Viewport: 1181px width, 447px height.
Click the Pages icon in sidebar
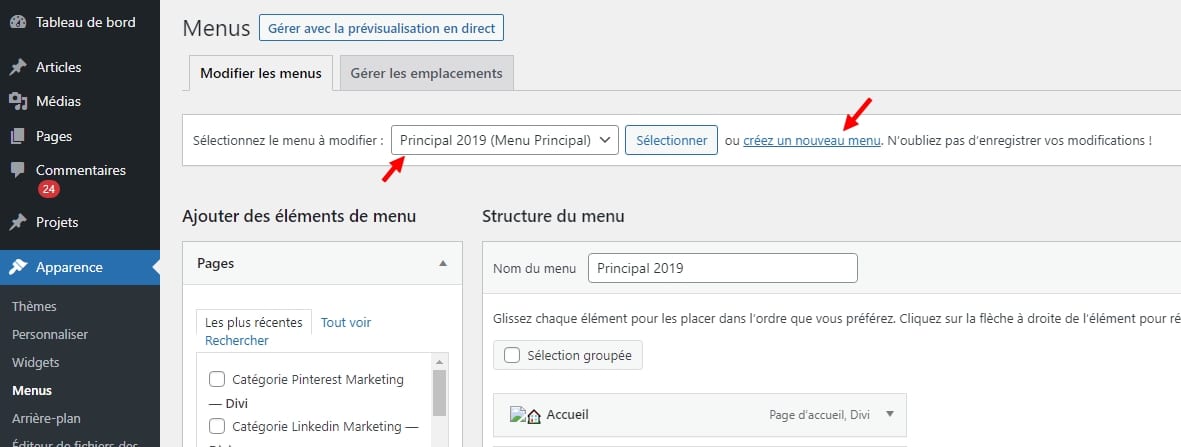click(18, 136)
